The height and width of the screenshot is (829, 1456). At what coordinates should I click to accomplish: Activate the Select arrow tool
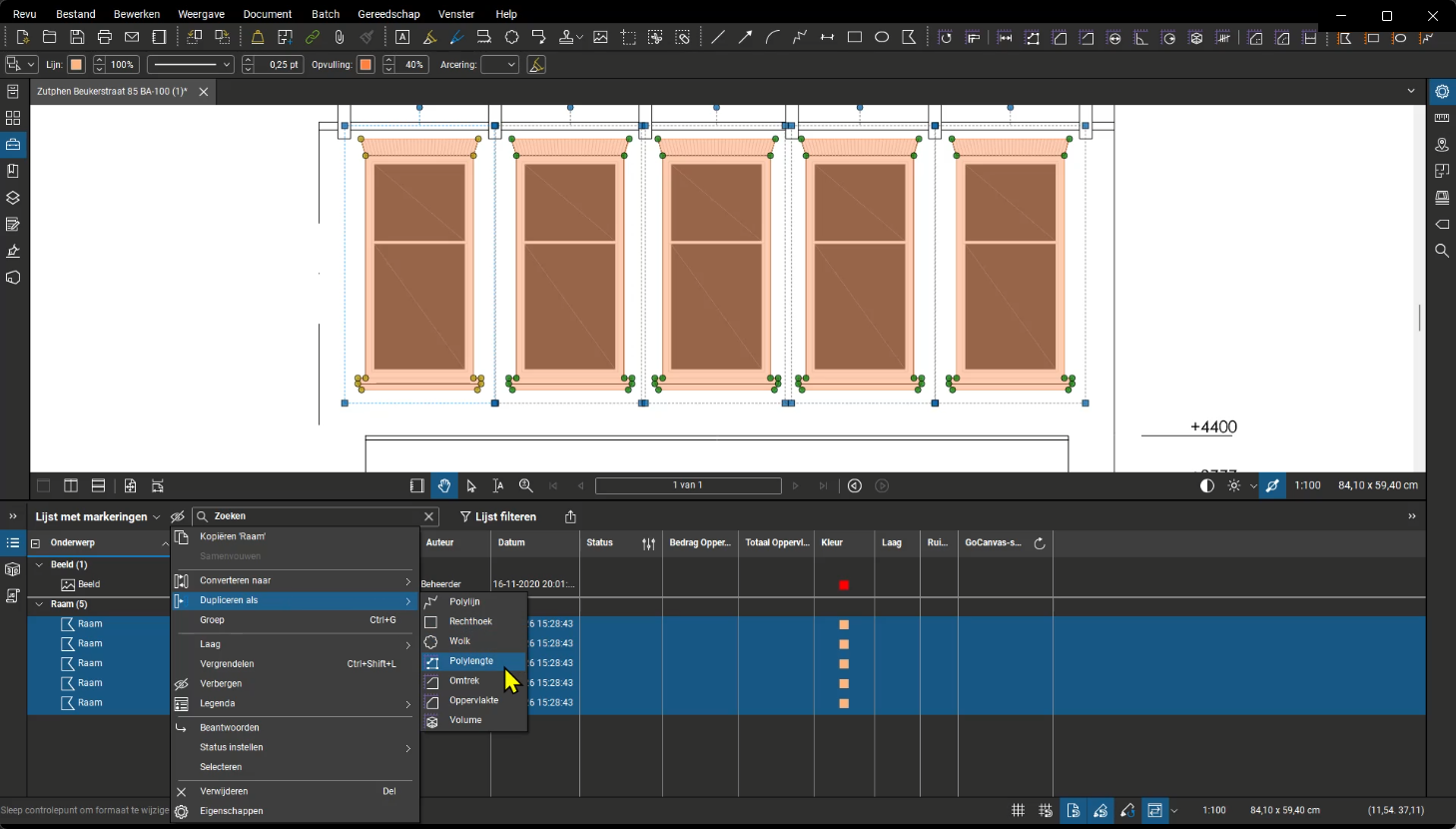pyautogui.click(x=471, y=485)
